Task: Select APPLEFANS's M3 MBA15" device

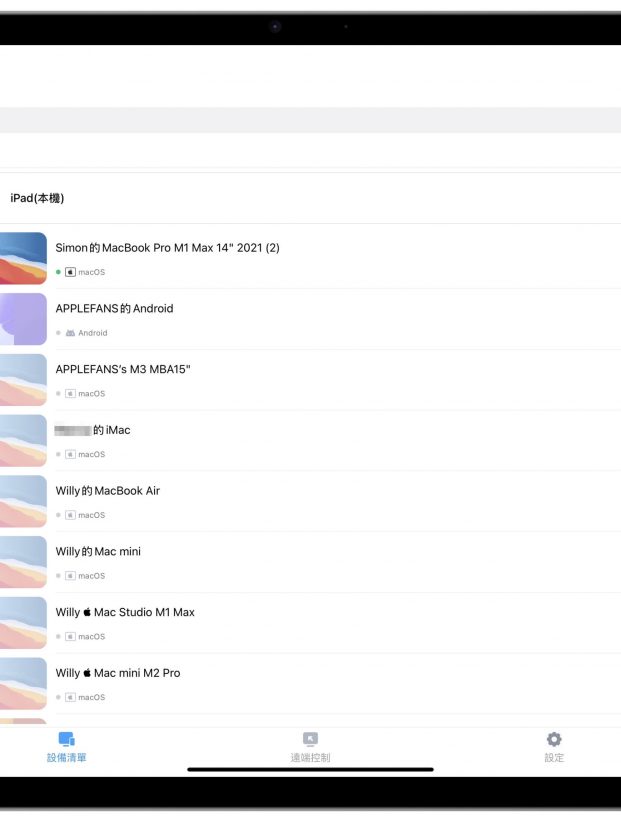Action: pyautogui.click(x=122, y=369)
